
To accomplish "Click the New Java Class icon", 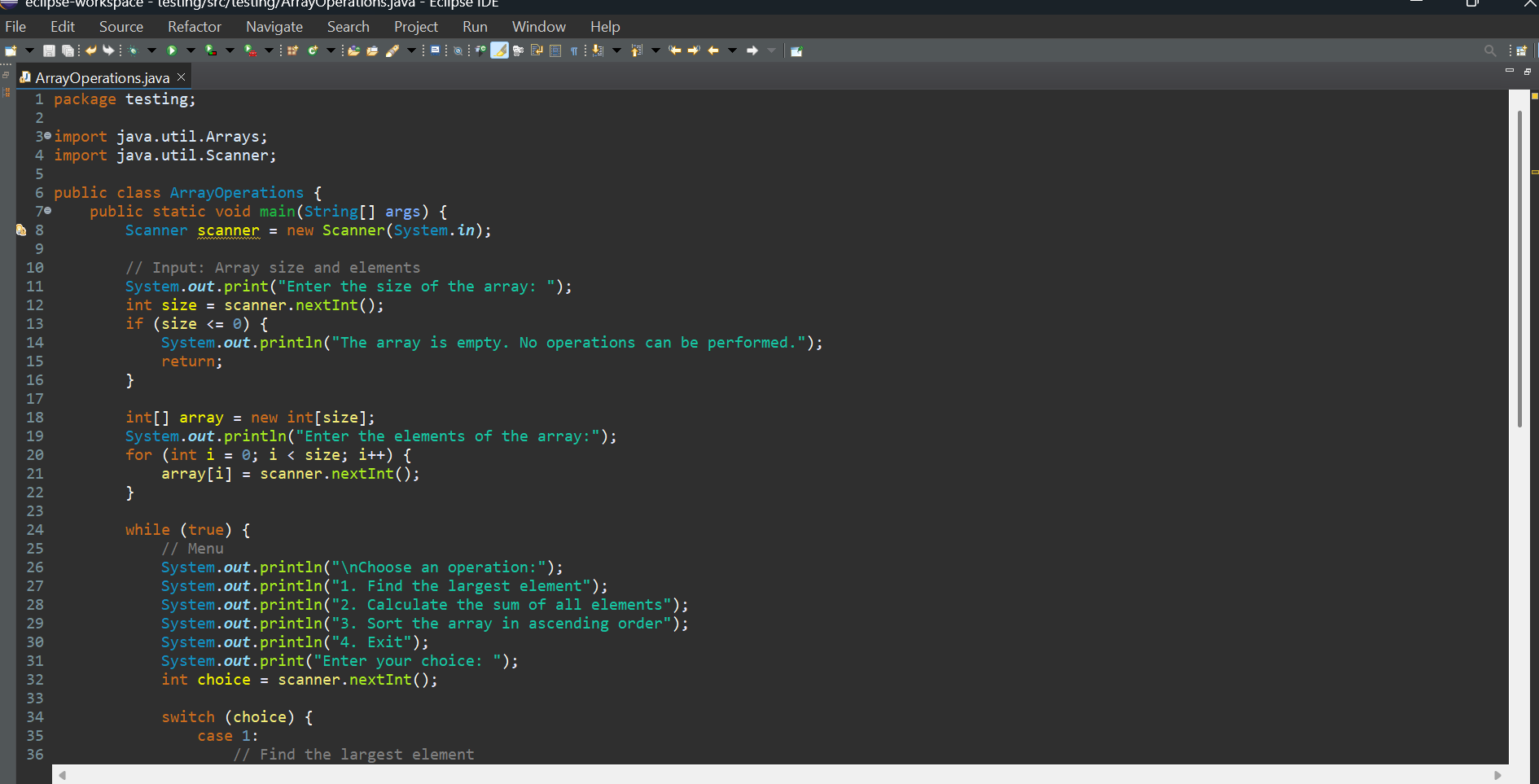I will pyautogui.click(x=313, y=50).
